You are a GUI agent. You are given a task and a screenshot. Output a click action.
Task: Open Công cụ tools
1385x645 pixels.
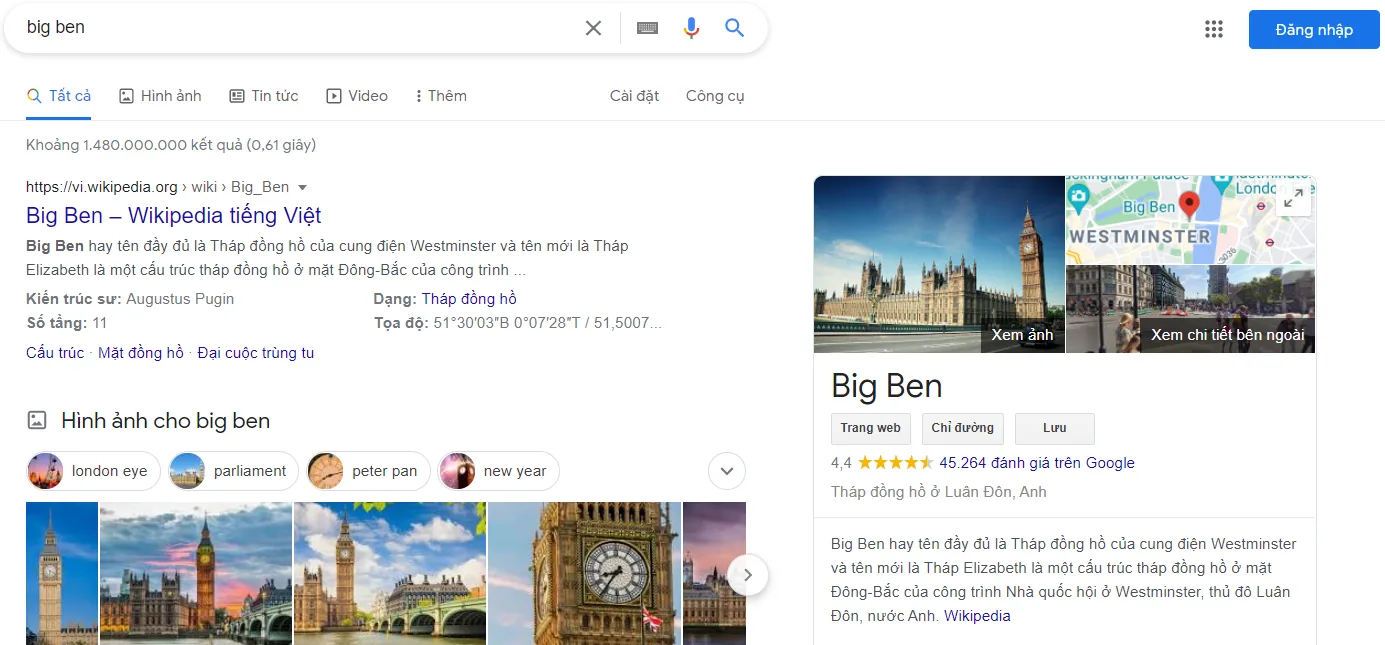click(715, 96)
